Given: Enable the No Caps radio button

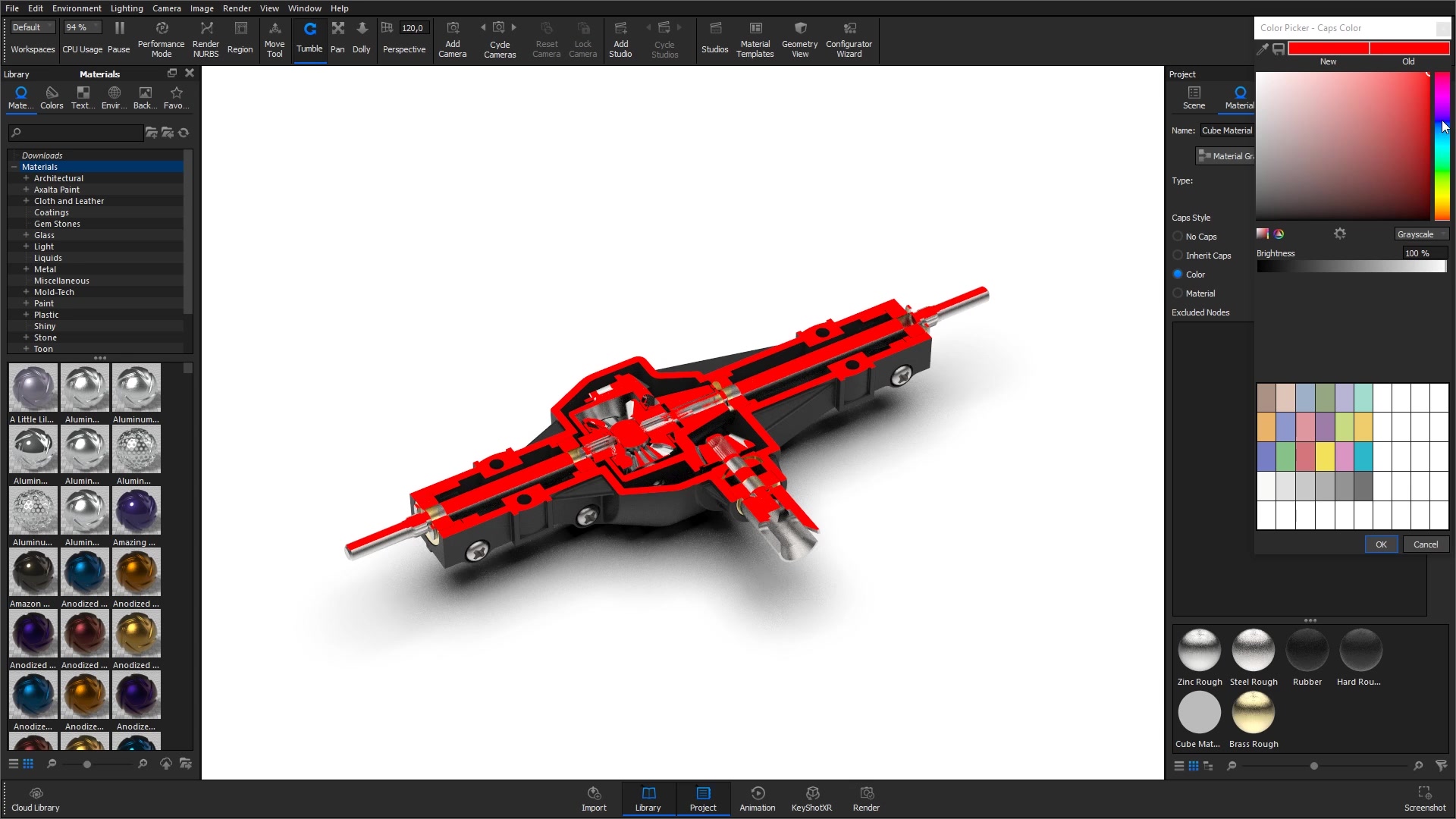Looking at the screenshot, I should coord(1178,237).
